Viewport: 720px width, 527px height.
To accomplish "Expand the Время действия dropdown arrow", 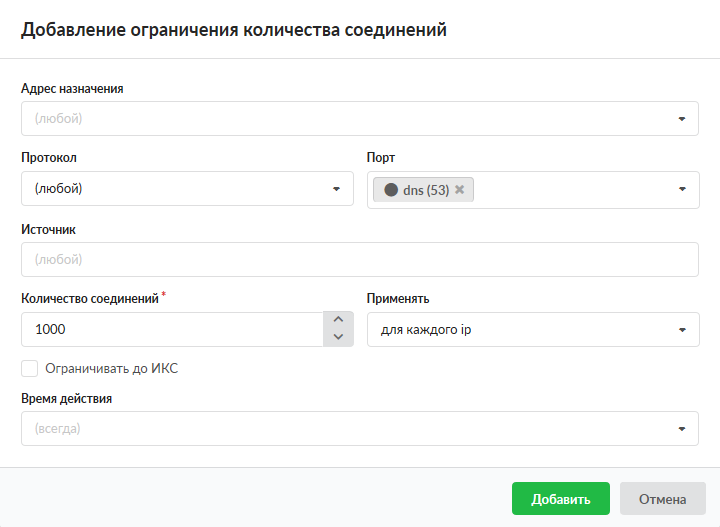I will point(682,429).
